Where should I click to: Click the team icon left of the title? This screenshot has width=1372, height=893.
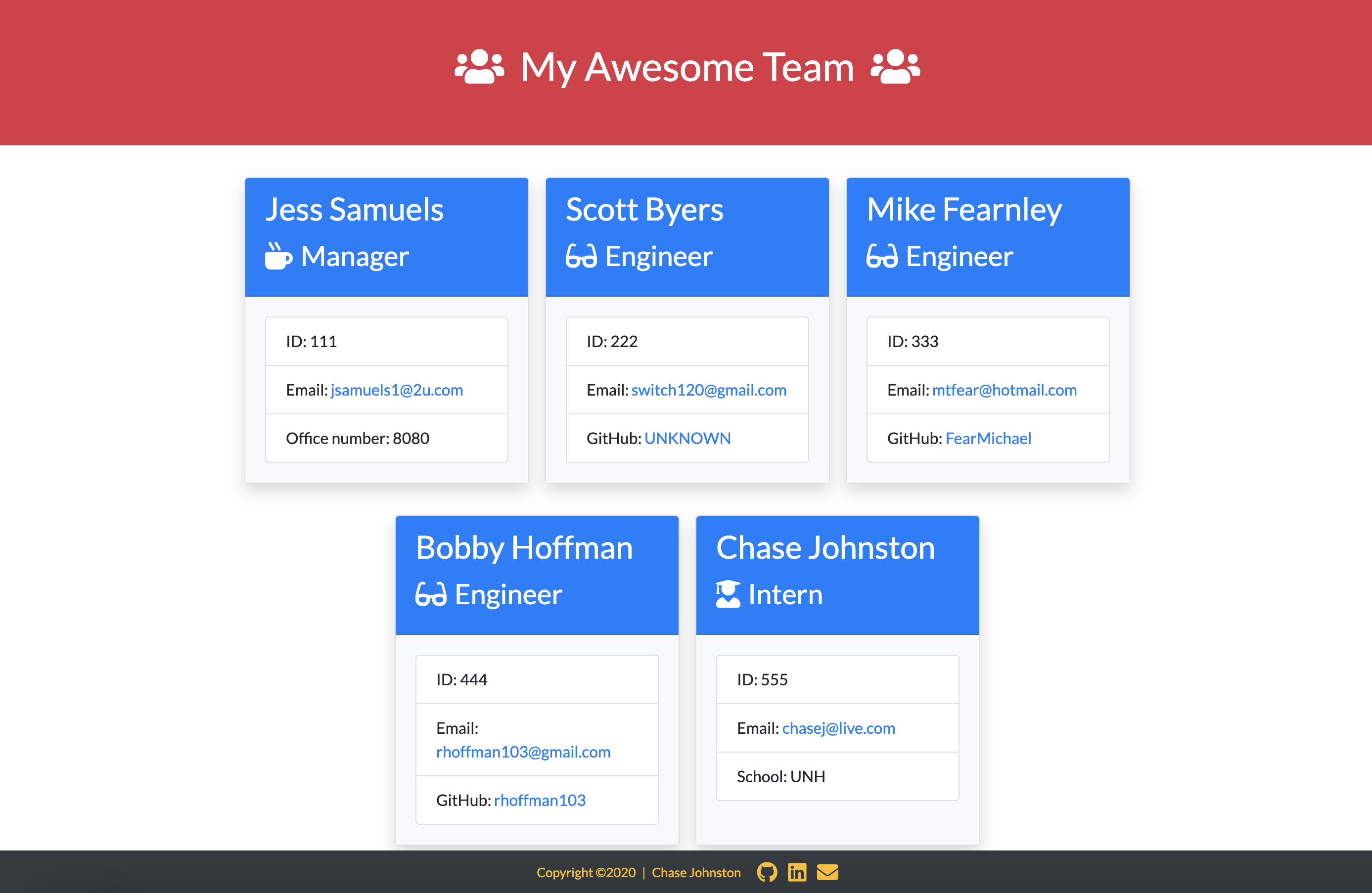pyautogui.click(x=479, y=67)
